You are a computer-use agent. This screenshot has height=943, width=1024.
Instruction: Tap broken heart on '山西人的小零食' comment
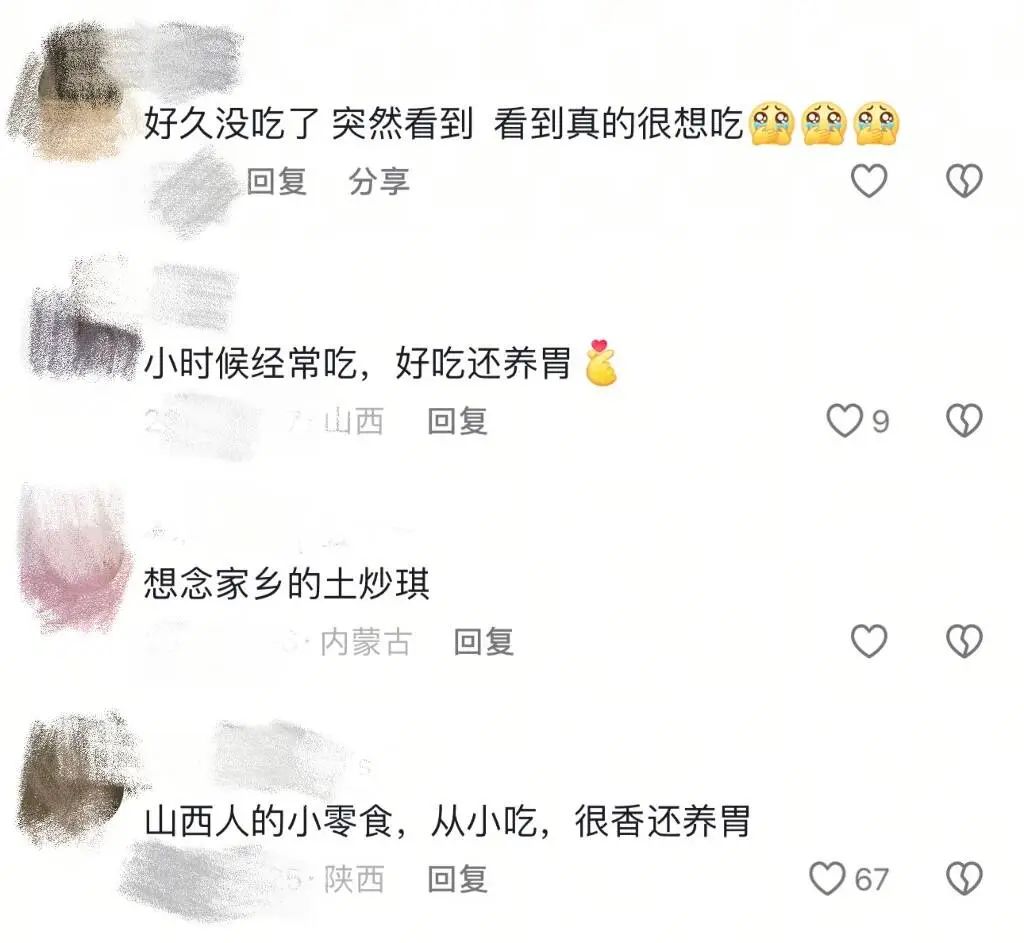tap(965, 878)
